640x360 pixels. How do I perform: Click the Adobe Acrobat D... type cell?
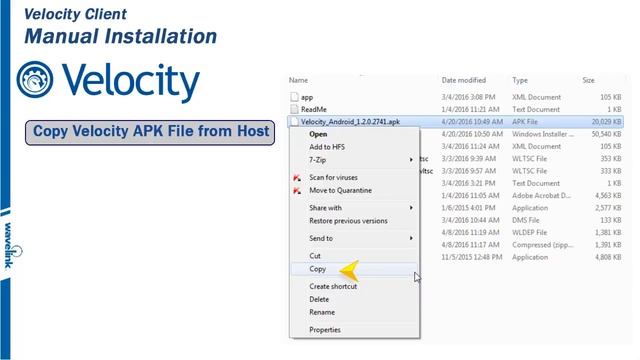pyautogui.click(x=542, y=196)
